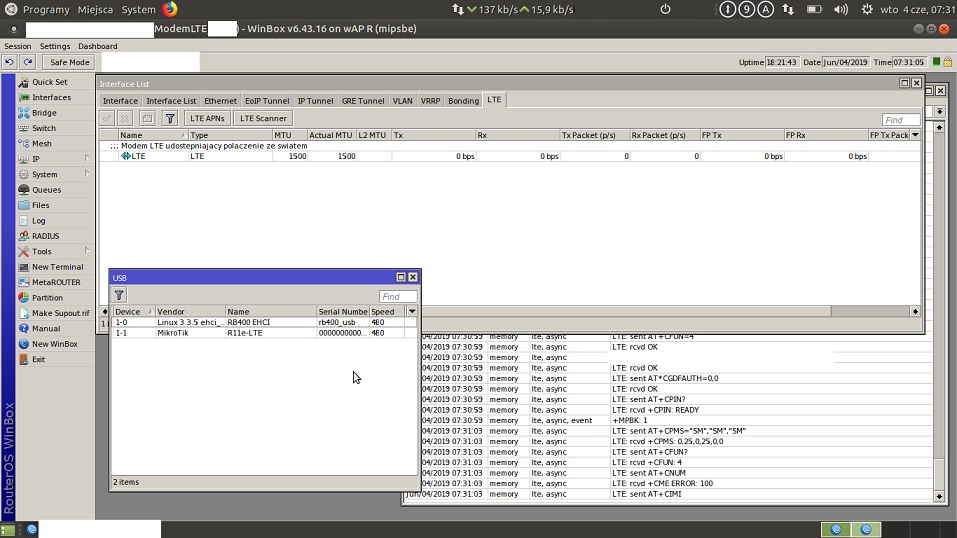Click Make Supout.rif
The height and width of the screenshot is (538, 957).
tap(60, 313)
